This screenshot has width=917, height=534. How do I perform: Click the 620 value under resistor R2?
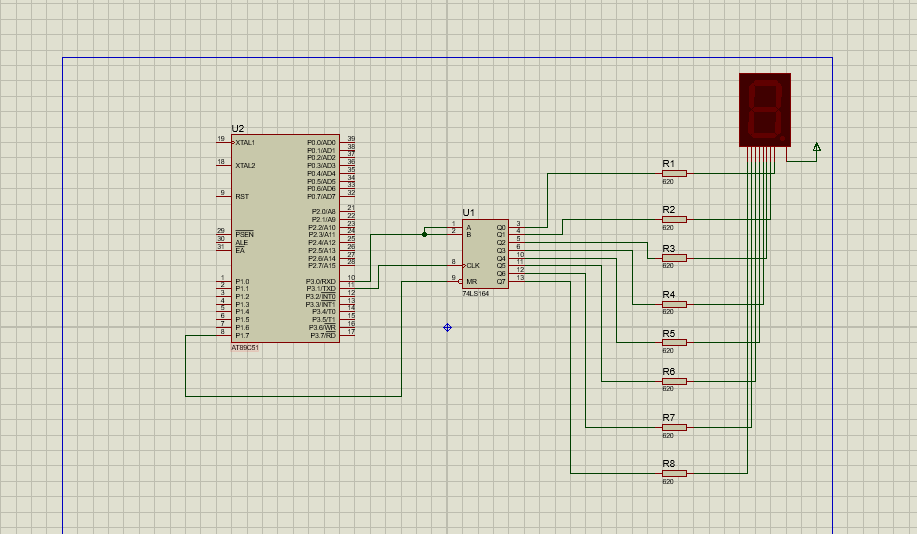(x=668, y=228)
